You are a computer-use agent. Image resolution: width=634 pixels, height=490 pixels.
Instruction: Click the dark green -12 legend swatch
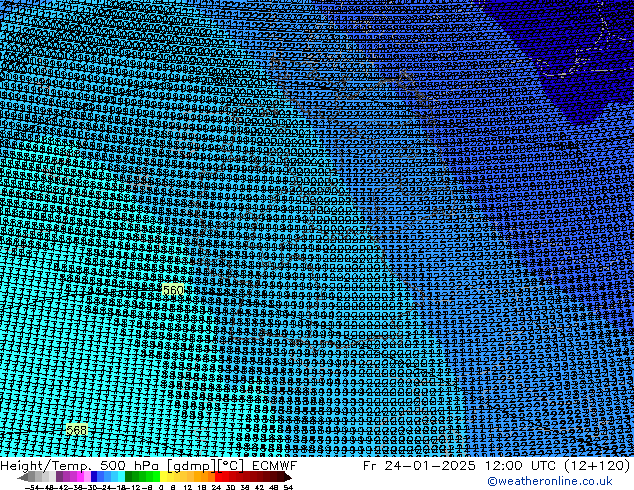pyautogui.click(x=129, y=477)
